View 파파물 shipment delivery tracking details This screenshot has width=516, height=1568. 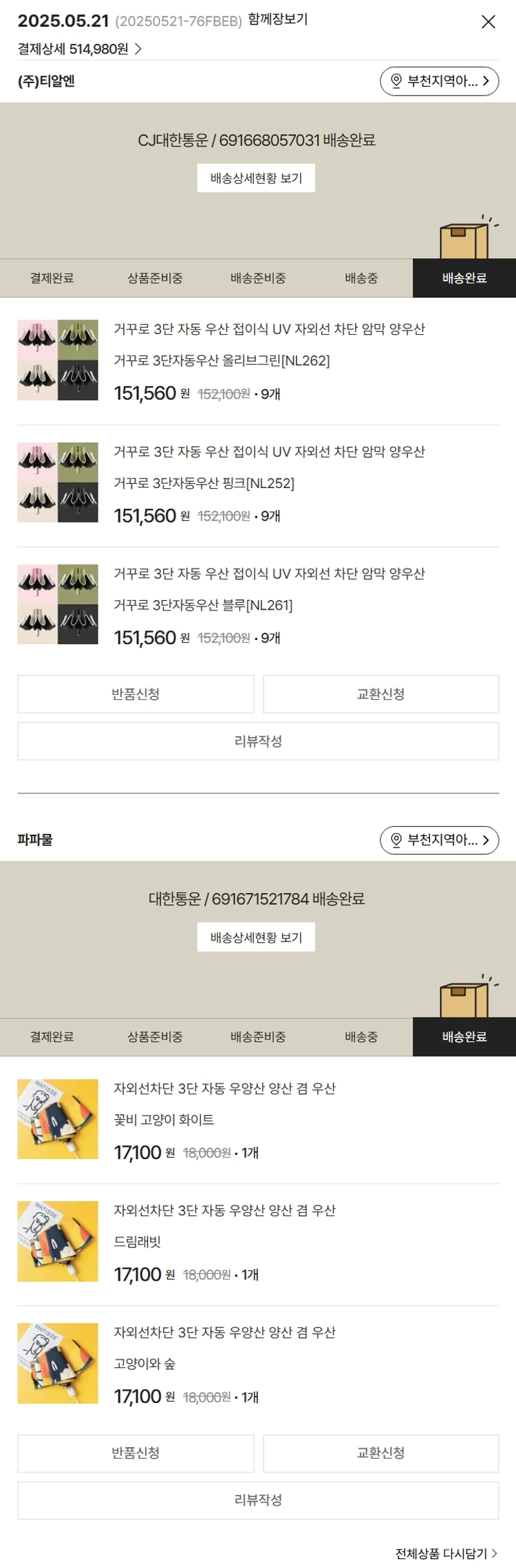click(256, 937)
